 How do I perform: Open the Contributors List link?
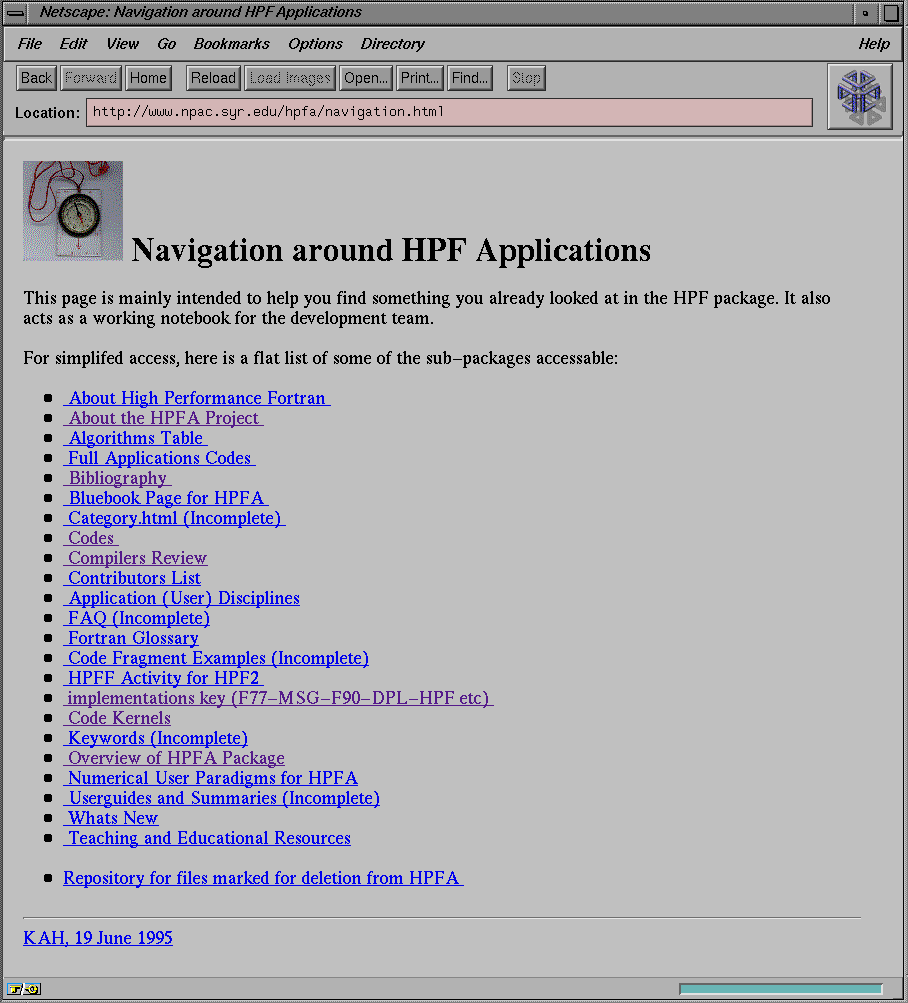pos(132,578)
